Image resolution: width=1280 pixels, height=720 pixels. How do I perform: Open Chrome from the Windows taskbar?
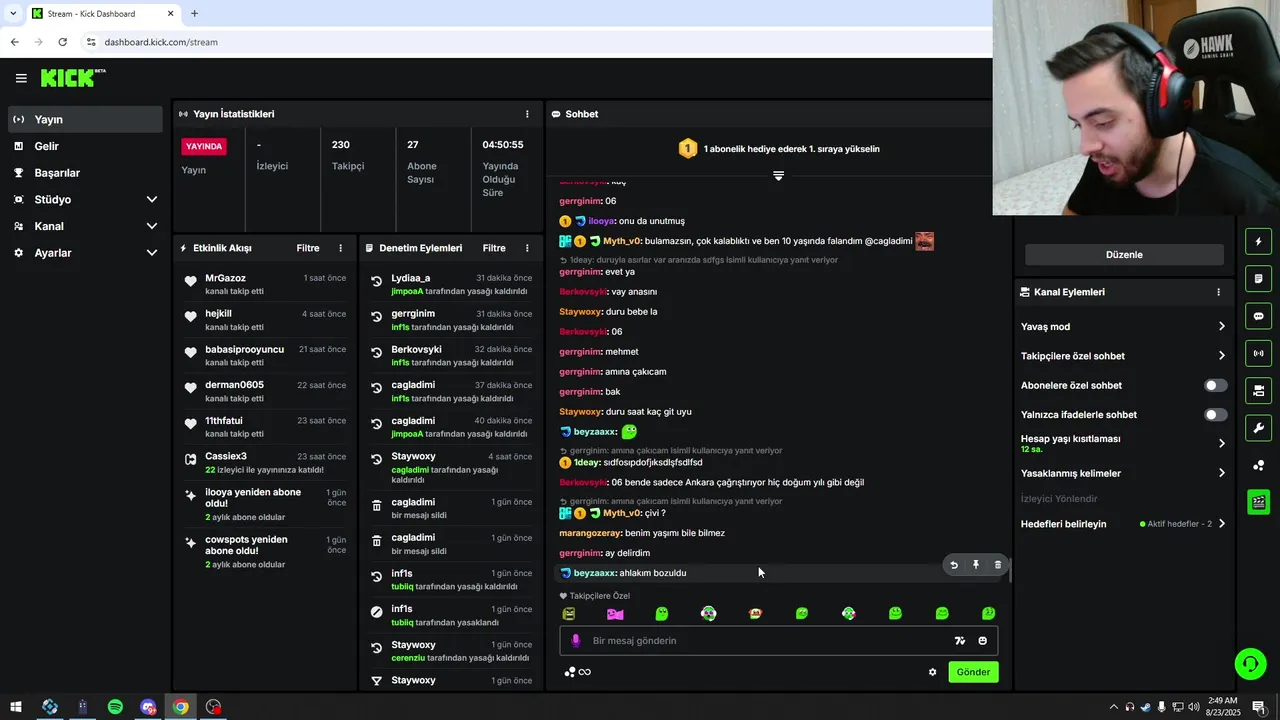click(x=180, y=707)
